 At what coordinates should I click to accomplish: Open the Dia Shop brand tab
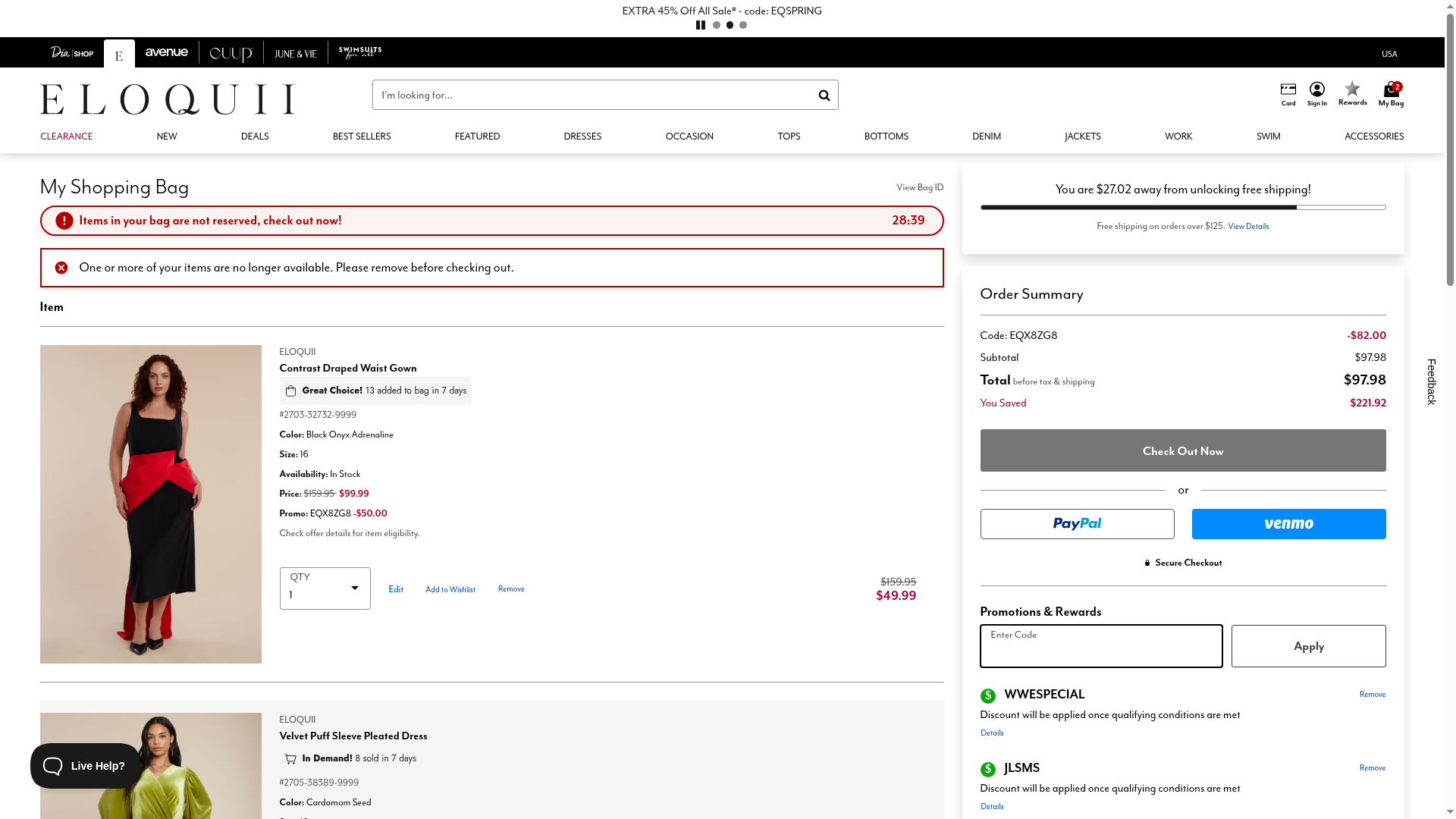[72, 52]
